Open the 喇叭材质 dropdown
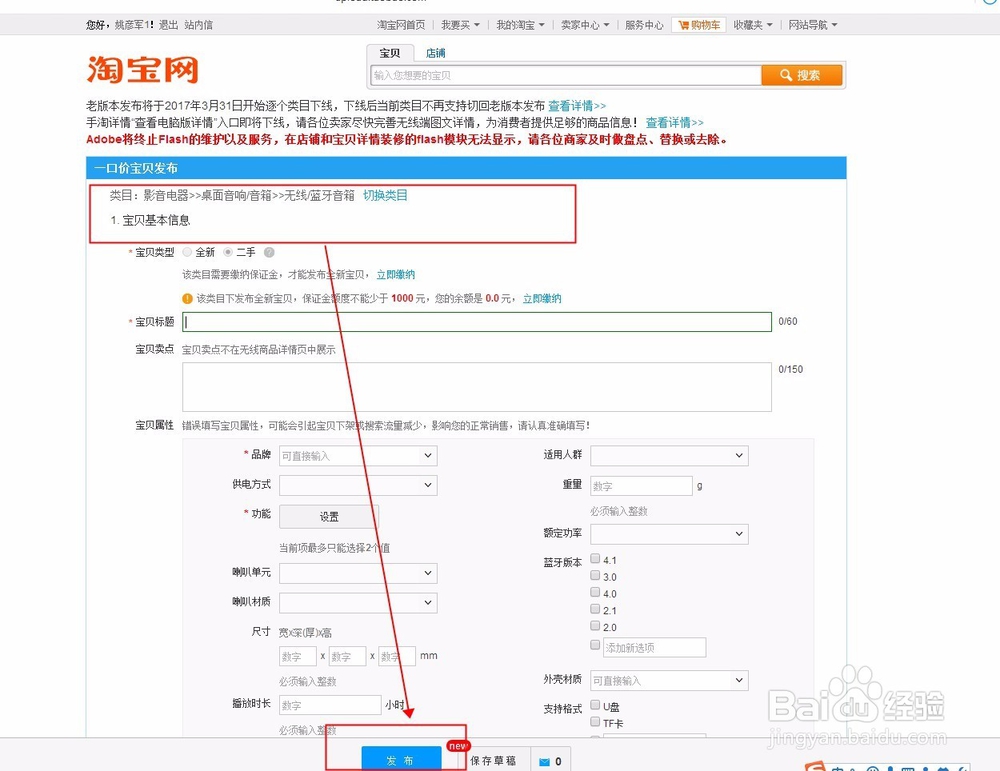 358,603
